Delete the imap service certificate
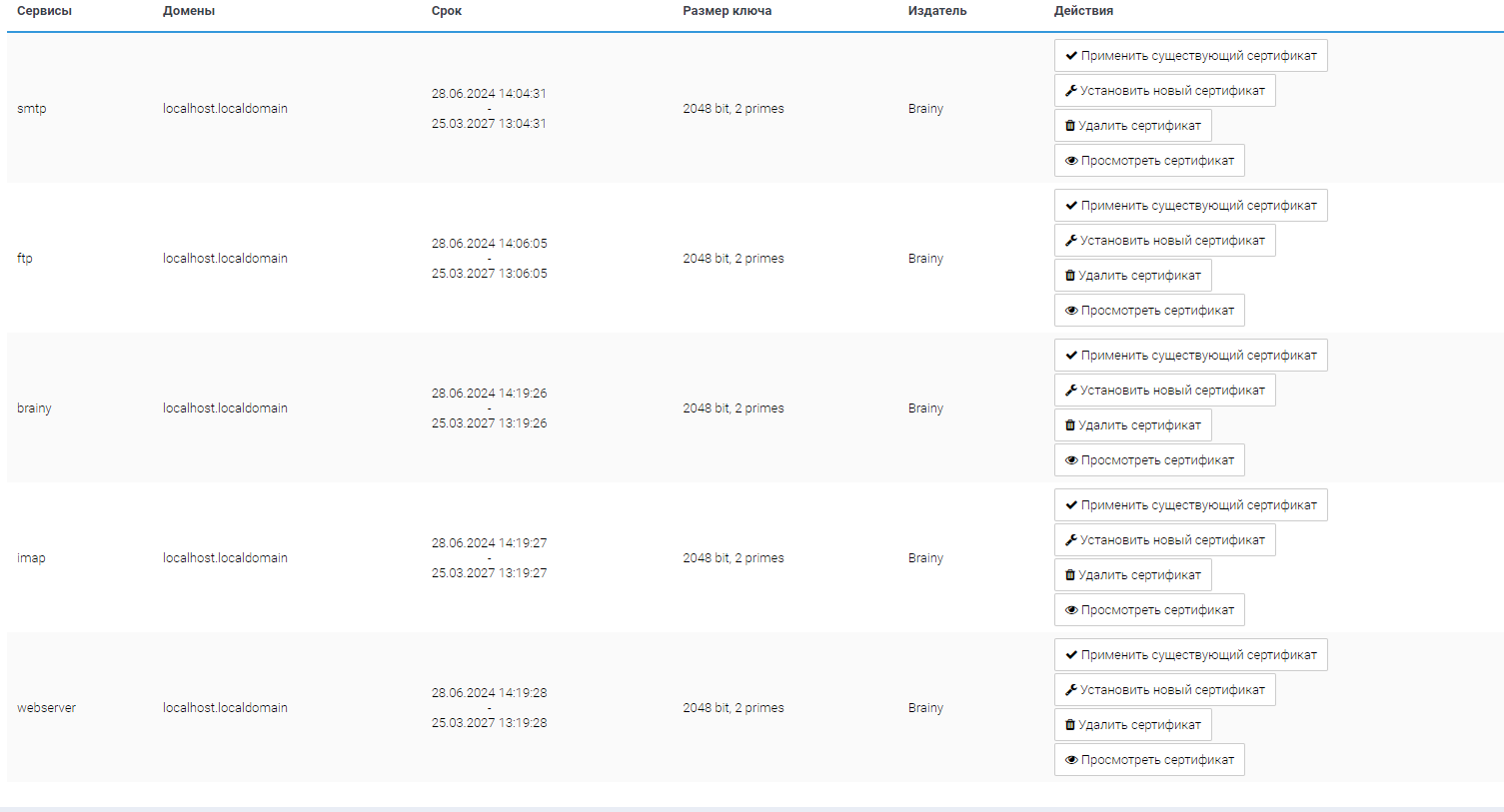 pos(1132,575)
